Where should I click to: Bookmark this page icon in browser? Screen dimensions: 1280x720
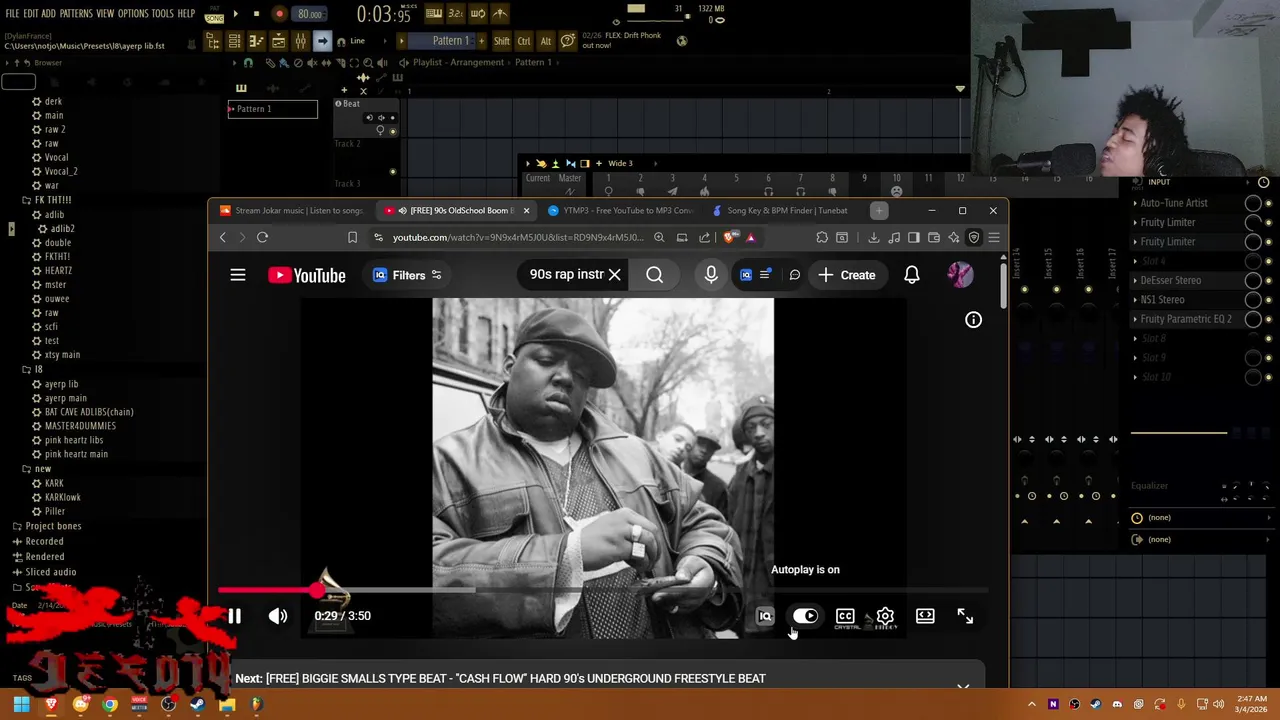tap(352, 237)
